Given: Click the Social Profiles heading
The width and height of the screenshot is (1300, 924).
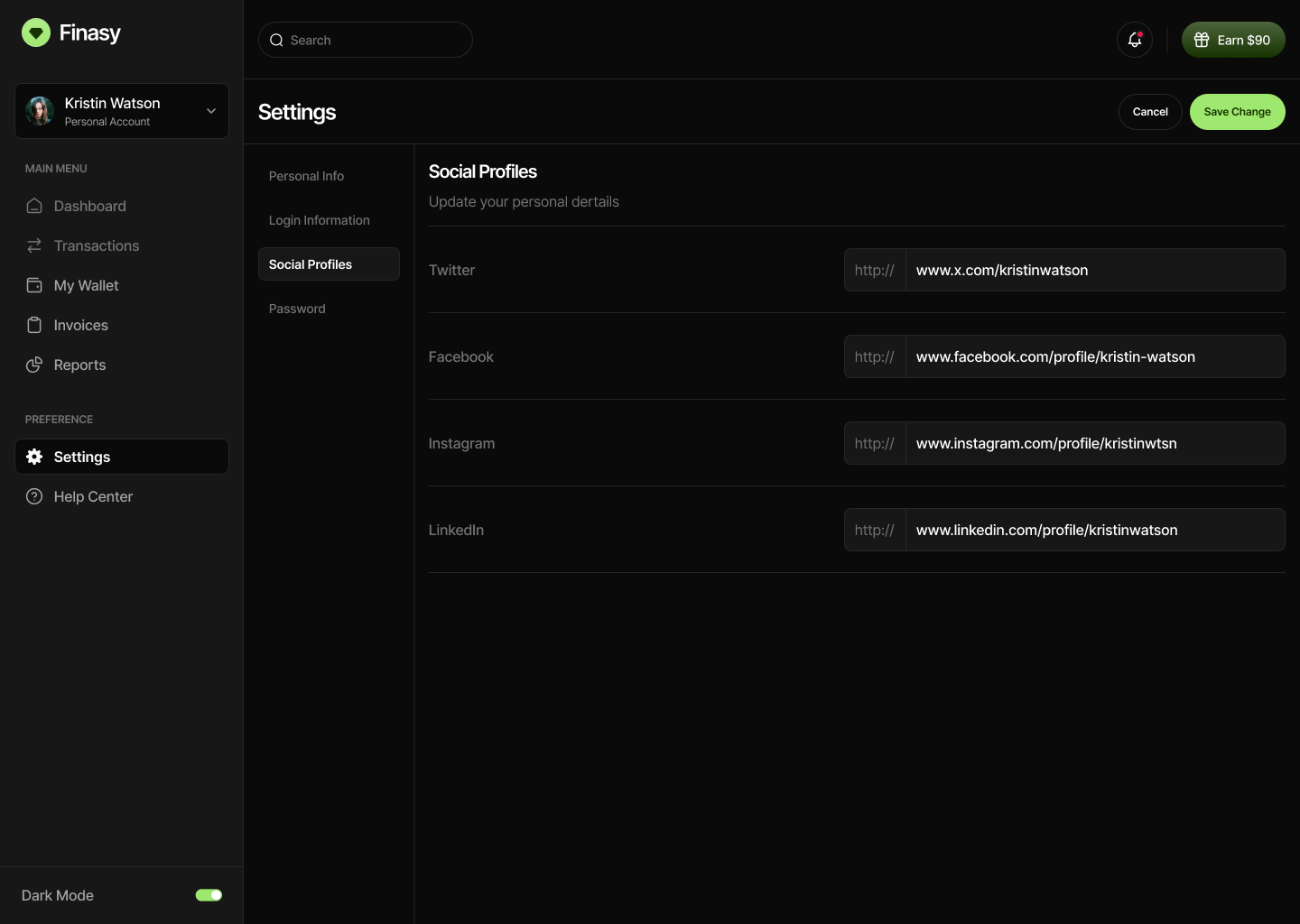Looking at the screenshot, I should click(x=483, y=171).
